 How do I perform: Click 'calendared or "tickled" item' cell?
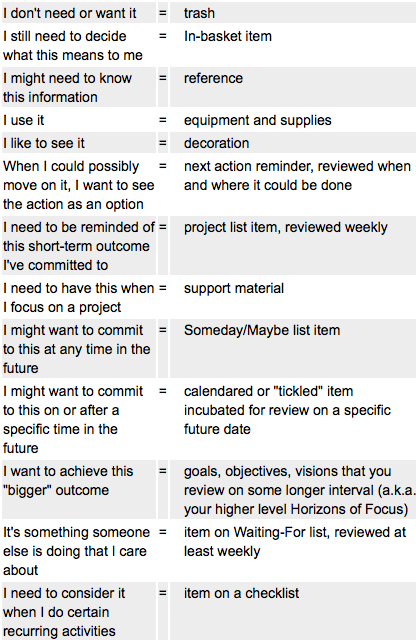coord(293,419)
